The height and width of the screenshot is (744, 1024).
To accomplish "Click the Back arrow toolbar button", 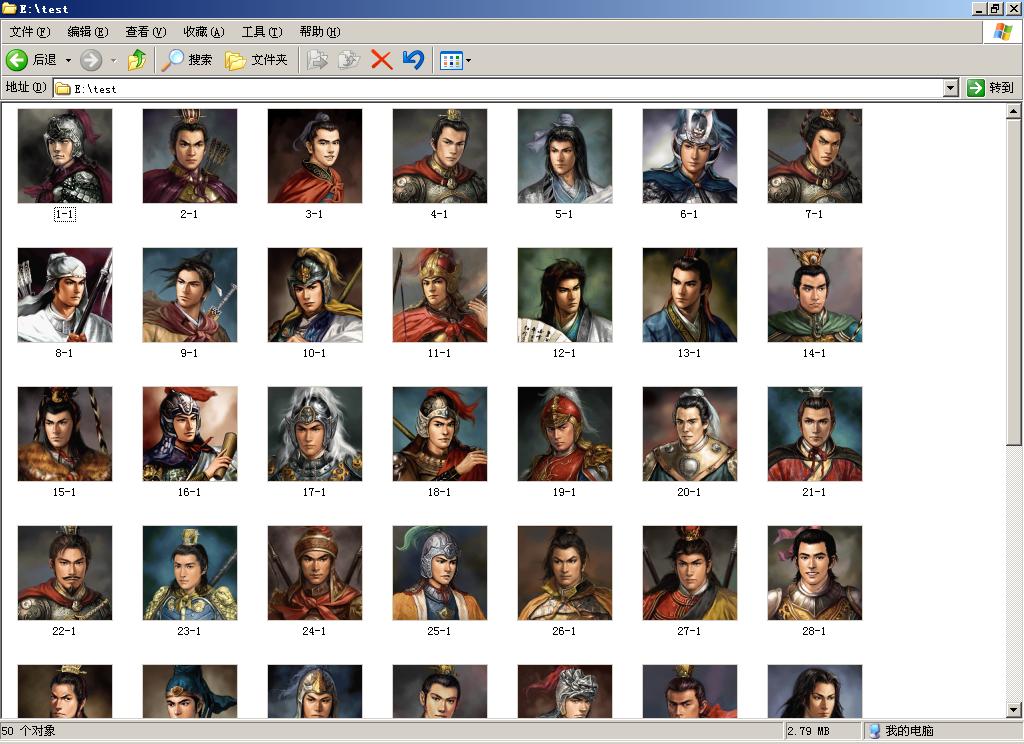I will (17, 60).
